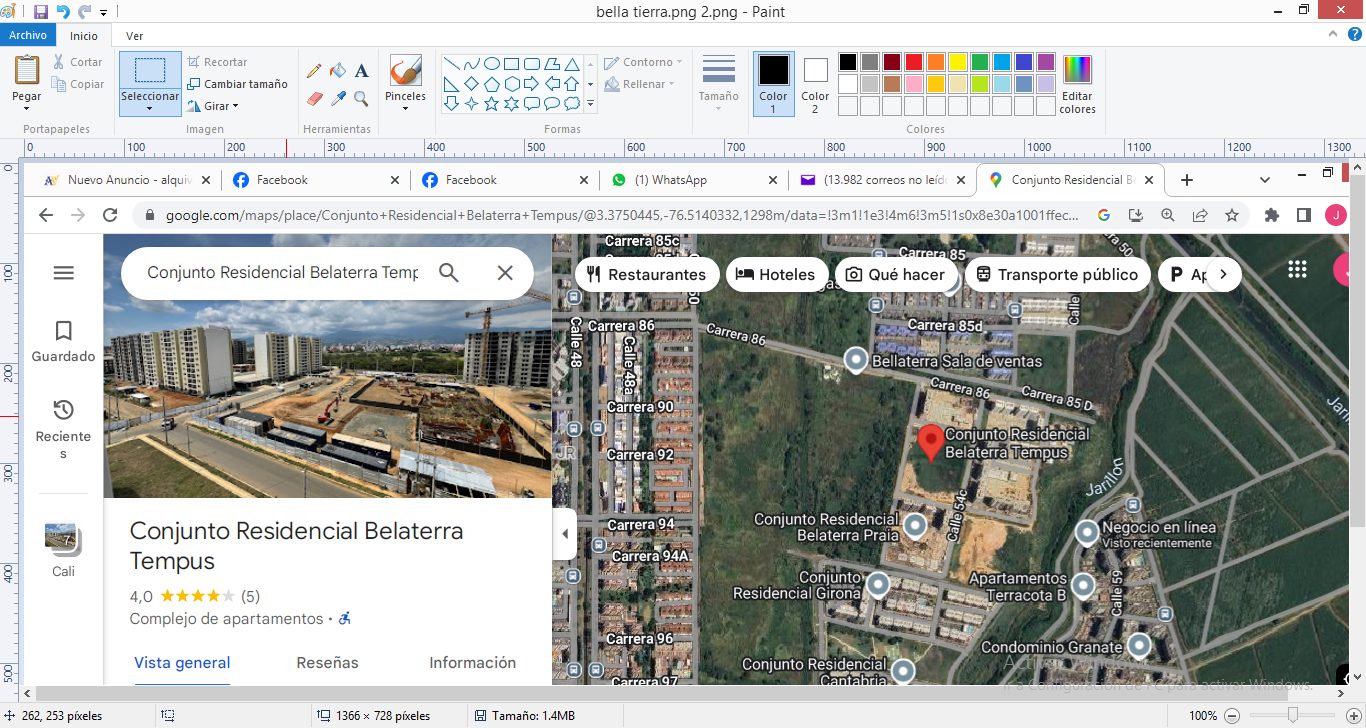Switch to the Inicio ribbon tab
Viewport: 1366px width, 728px height.
84,35
